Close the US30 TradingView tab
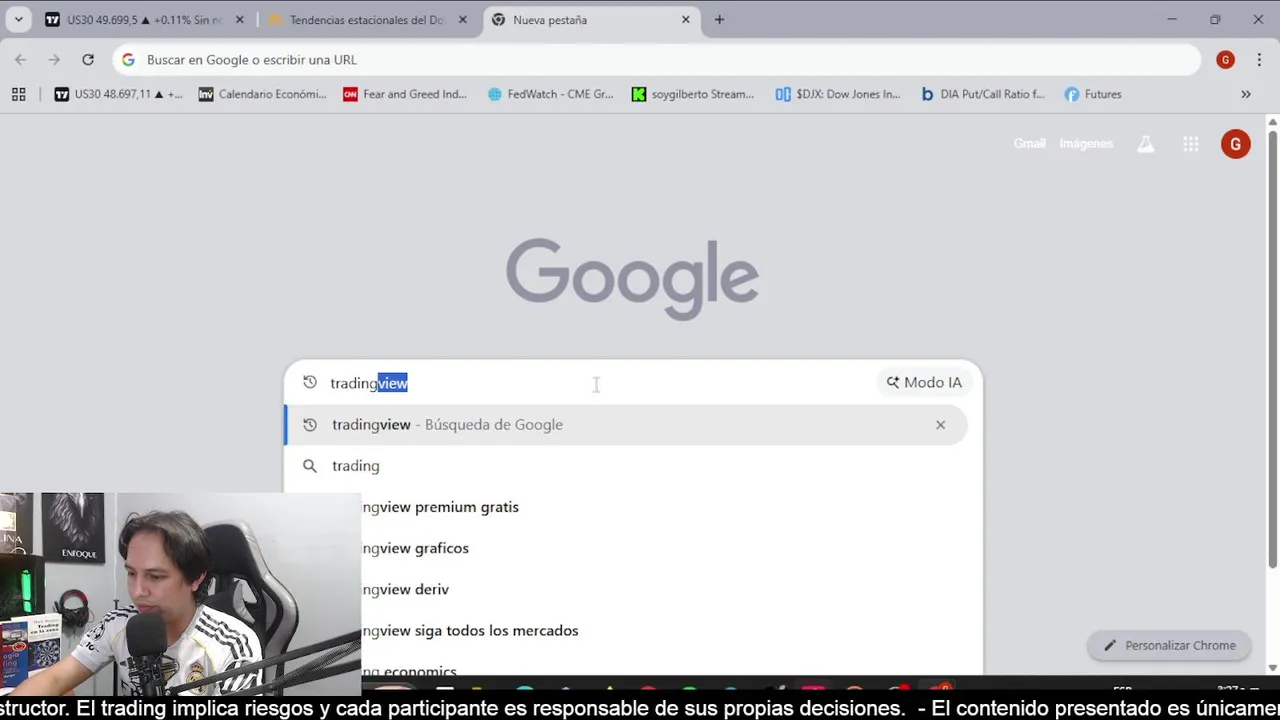Screen dimensions: 1280x720 point(239,19)
